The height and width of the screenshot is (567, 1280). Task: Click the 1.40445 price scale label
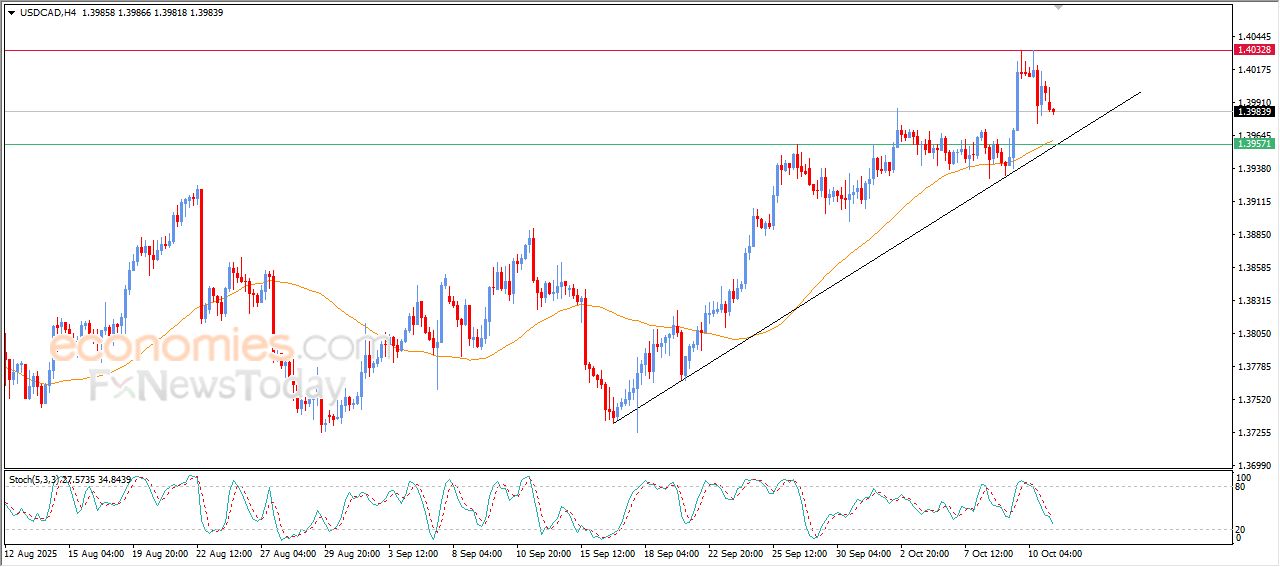click(1253, 36)
